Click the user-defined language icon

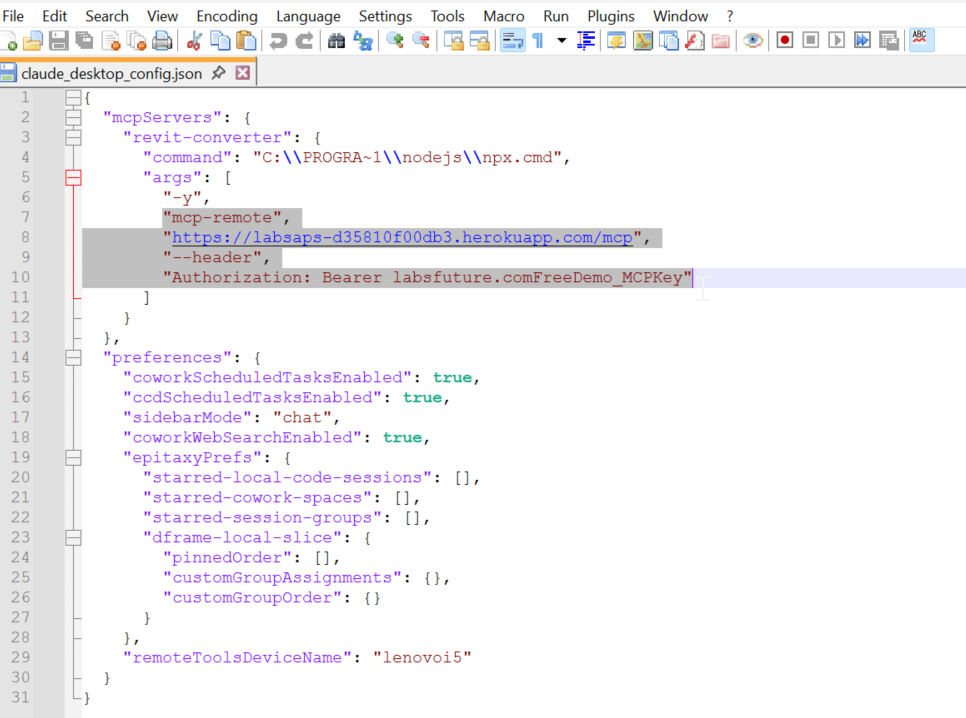pyautogui.click(x=616, y=41)
